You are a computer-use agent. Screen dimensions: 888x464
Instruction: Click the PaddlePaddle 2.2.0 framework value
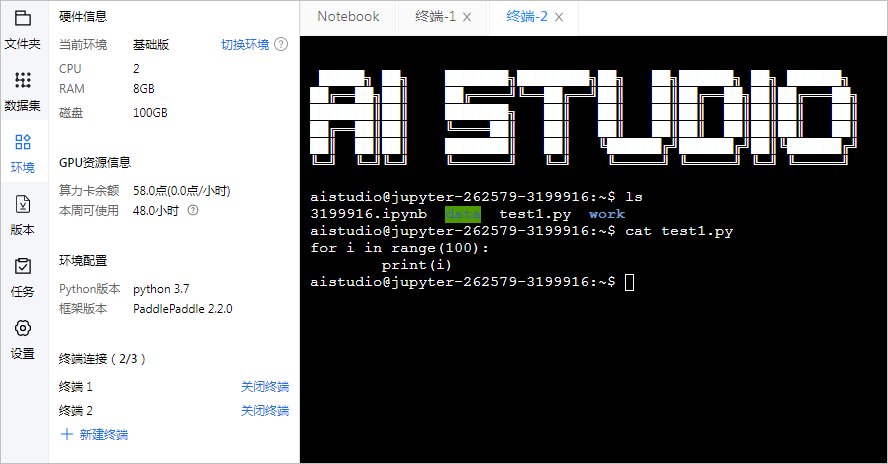pyautogui.click(x=182, y=309)
